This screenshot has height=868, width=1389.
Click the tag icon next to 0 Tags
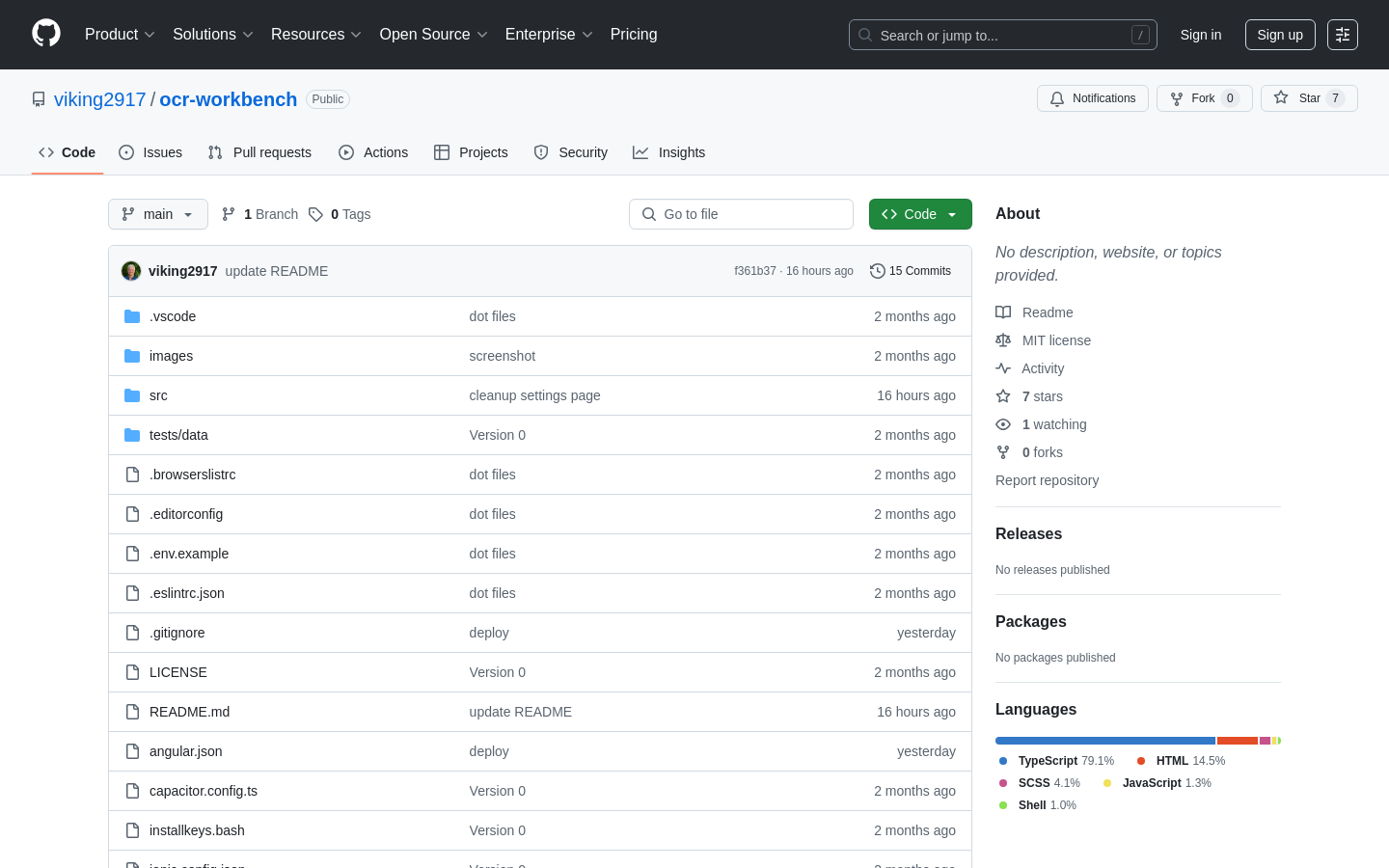315,214
